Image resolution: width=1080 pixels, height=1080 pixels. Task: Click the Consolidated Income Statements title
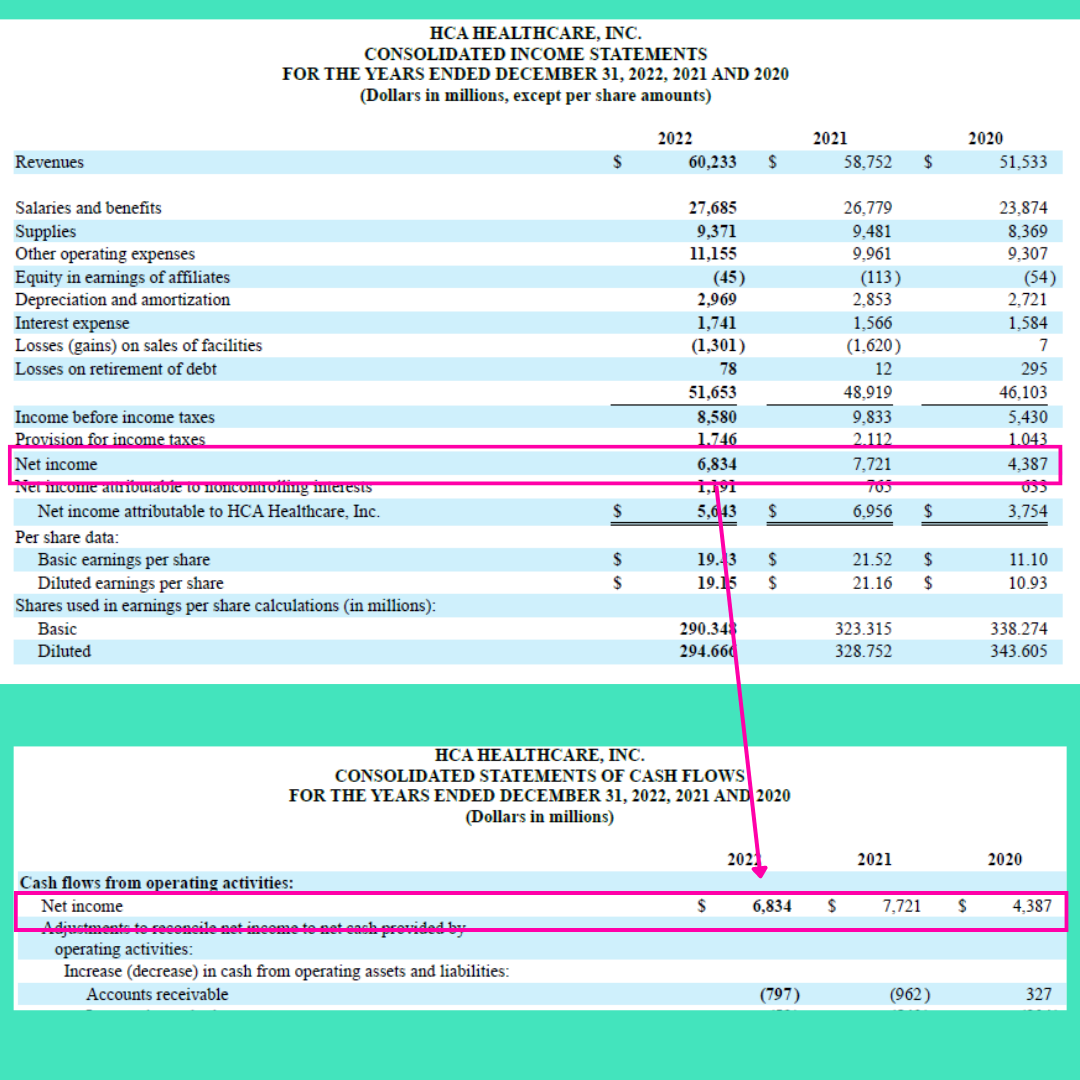(x=536, y=54)
